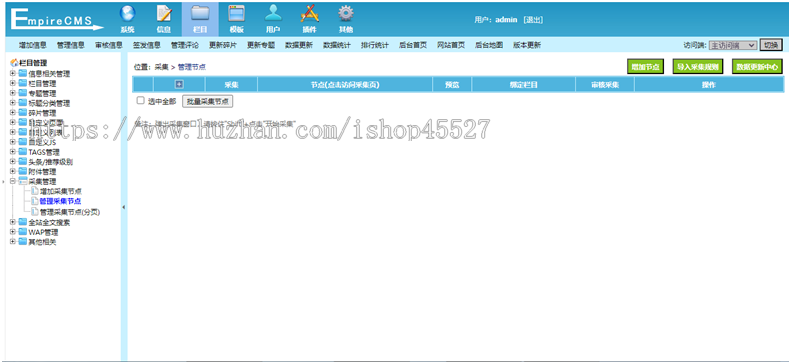Click the 审核采集 column header
Image resolution: width=791 pixels, height=364 pixels.
pos(605,85)
